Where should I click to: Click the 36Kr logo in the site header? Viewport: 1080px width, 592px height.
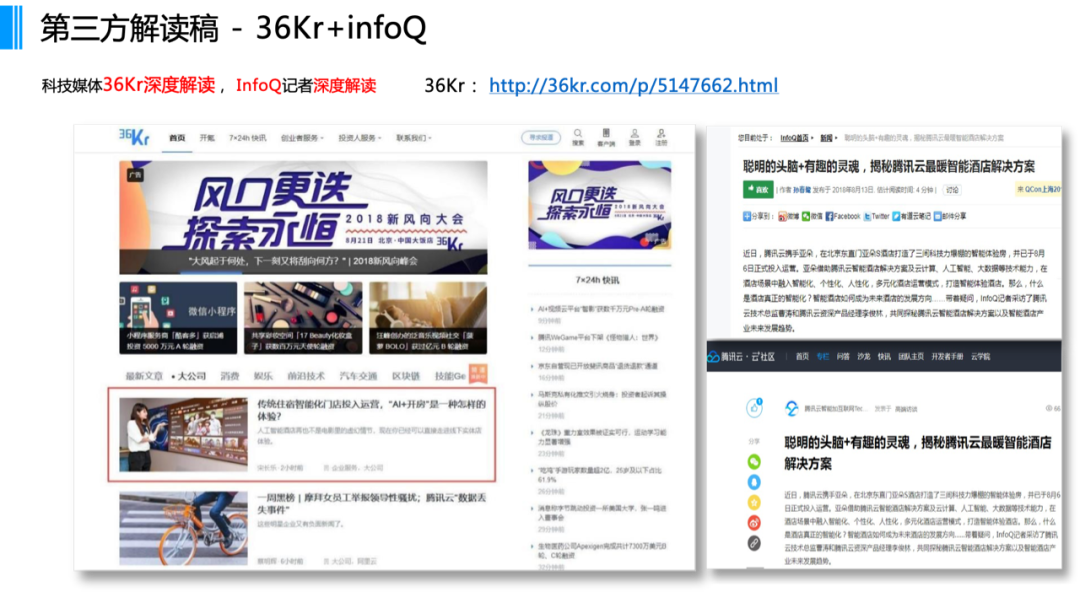(134, 136)
